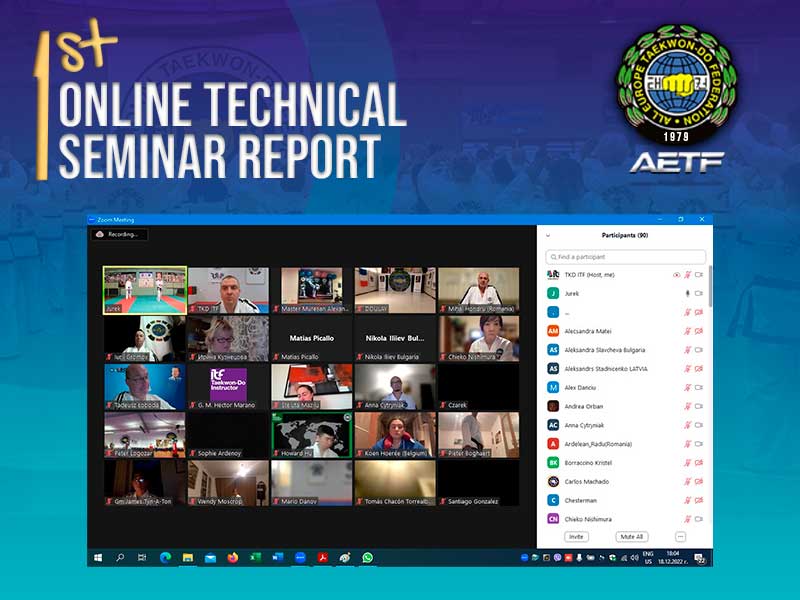Viewport: 800px width, 600px height.
Task: Toggle Carlos Machado's muted microphone icon
Action: (688, 482)
